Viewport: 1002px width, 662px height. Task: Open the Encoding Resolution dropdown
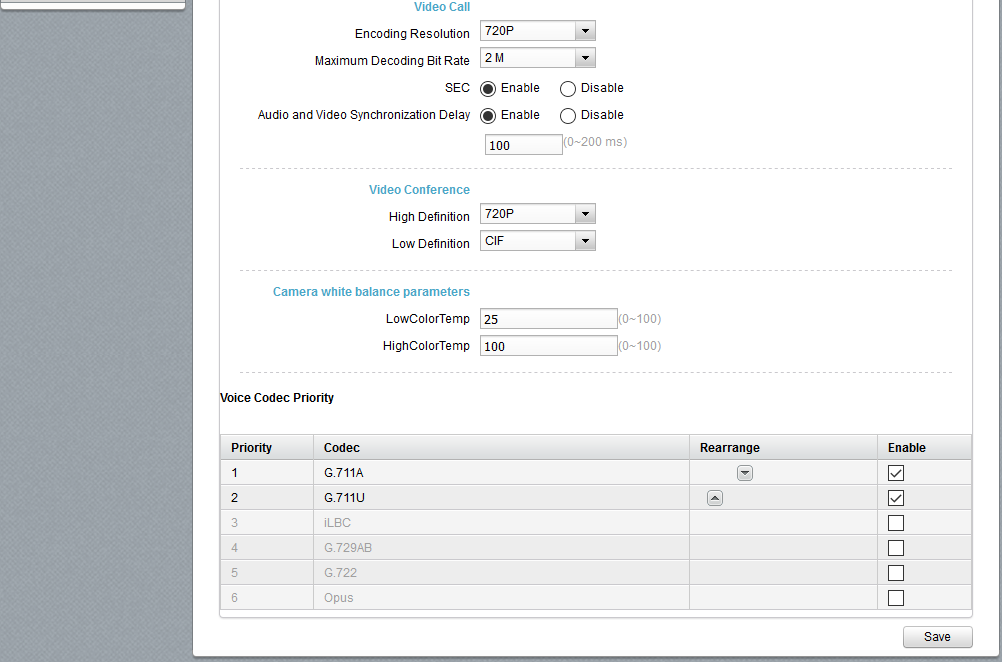[x=537, y=32]
